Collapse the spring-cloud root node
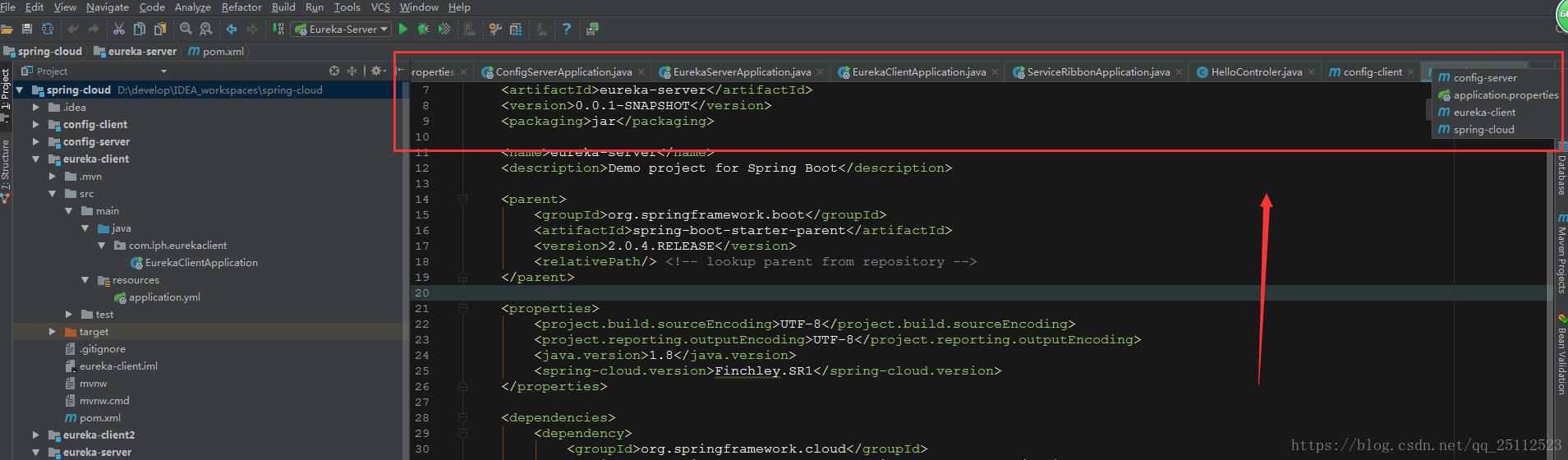This screenshot has width=1568, height=460. (20, 90)
